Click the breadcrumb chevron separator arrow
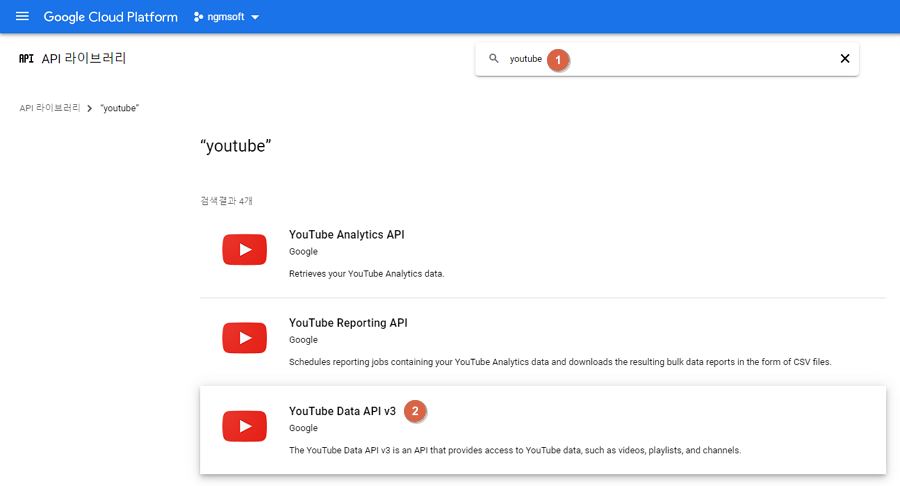The height and width of the screenshot is (486, 900). [x=90, y=108]
